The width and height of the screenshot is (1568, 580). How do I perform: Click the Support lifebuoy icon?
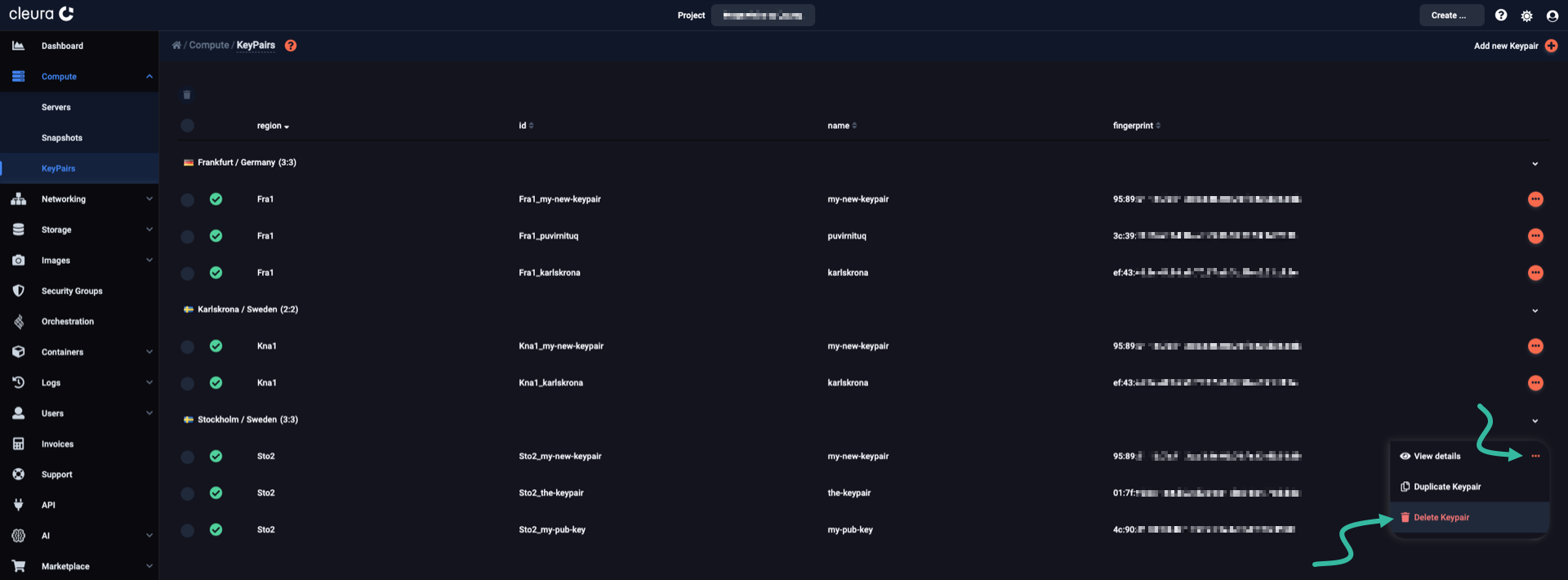[18, 474]
